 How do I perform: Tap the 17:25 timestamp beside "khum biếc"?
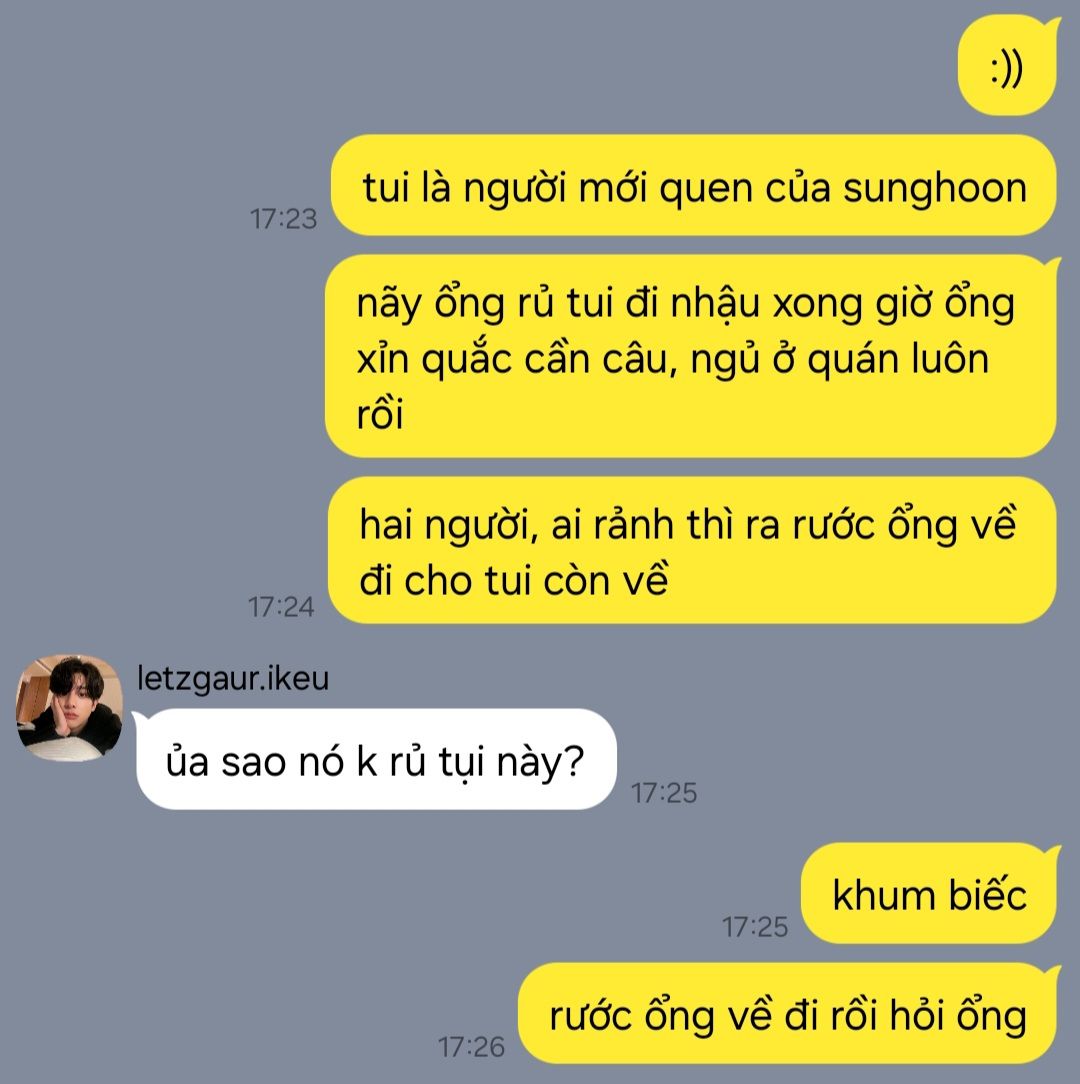coord(755,927)
